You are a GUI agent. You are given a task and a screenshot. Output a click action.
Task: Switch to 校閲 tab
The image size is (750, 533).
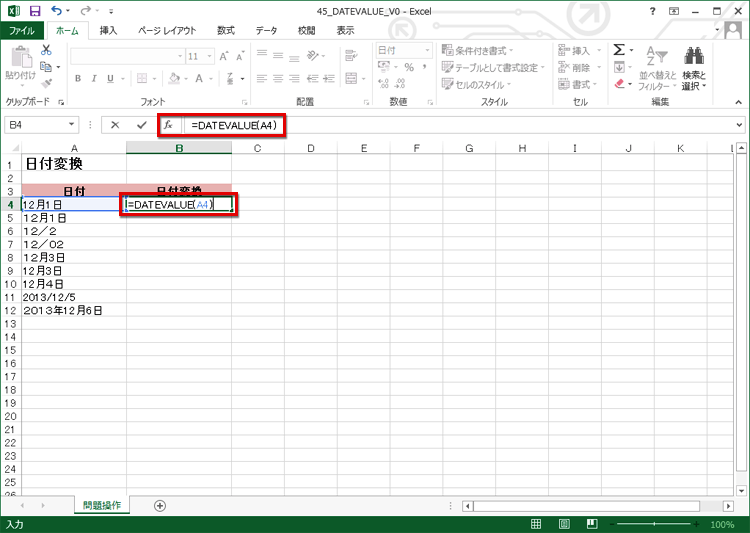(x=307, y=31)
